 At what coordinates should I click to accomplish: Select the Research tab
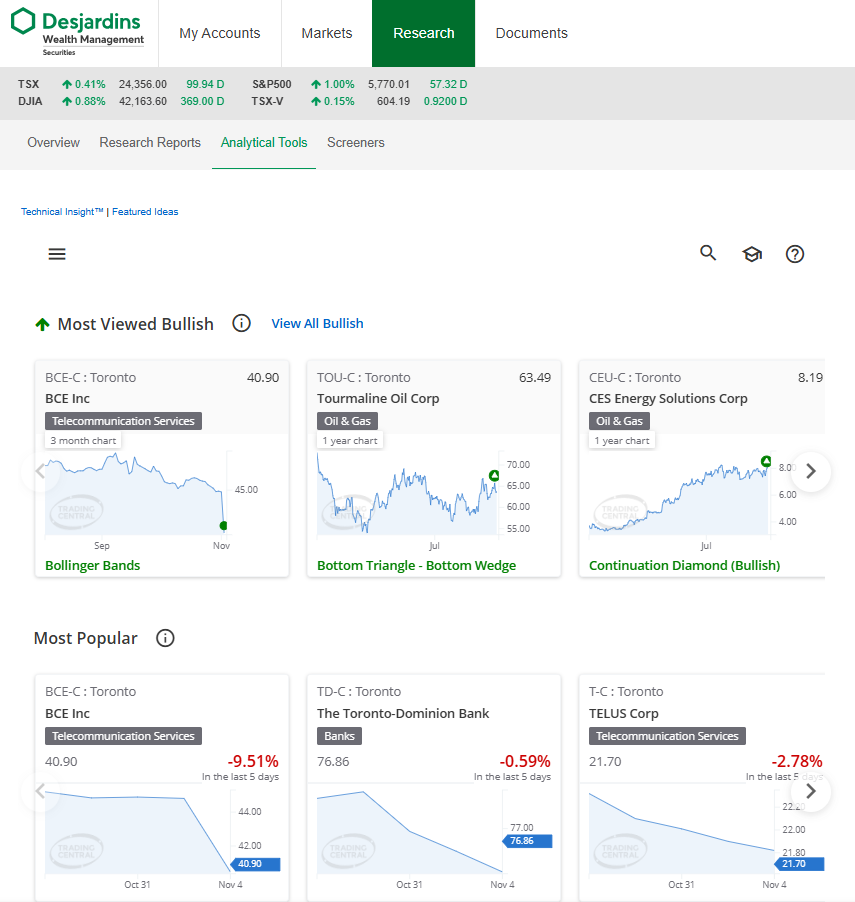423,33
